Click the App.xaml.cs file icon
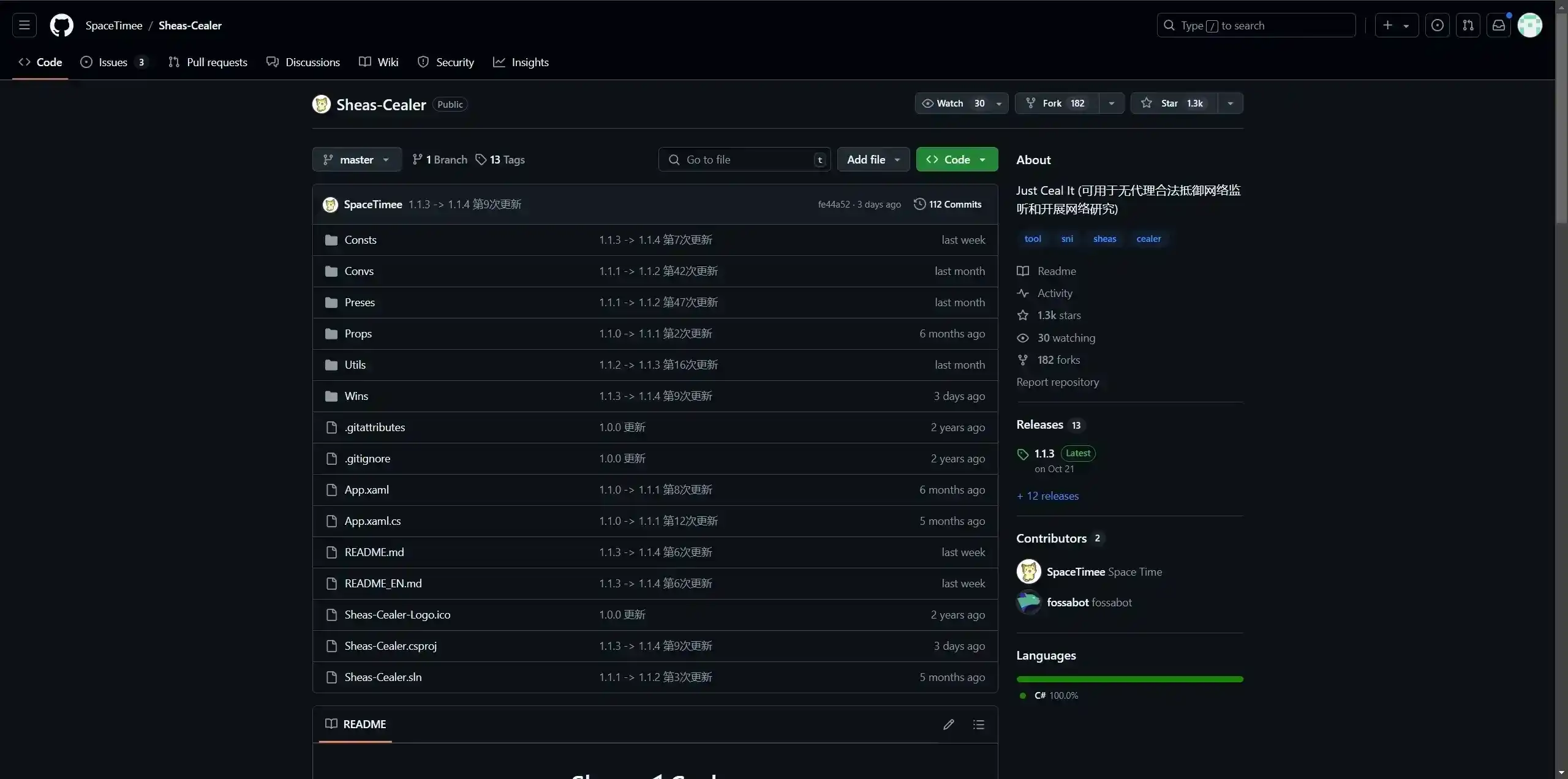This screenshot has width=1568, height=779. (331, 521)
